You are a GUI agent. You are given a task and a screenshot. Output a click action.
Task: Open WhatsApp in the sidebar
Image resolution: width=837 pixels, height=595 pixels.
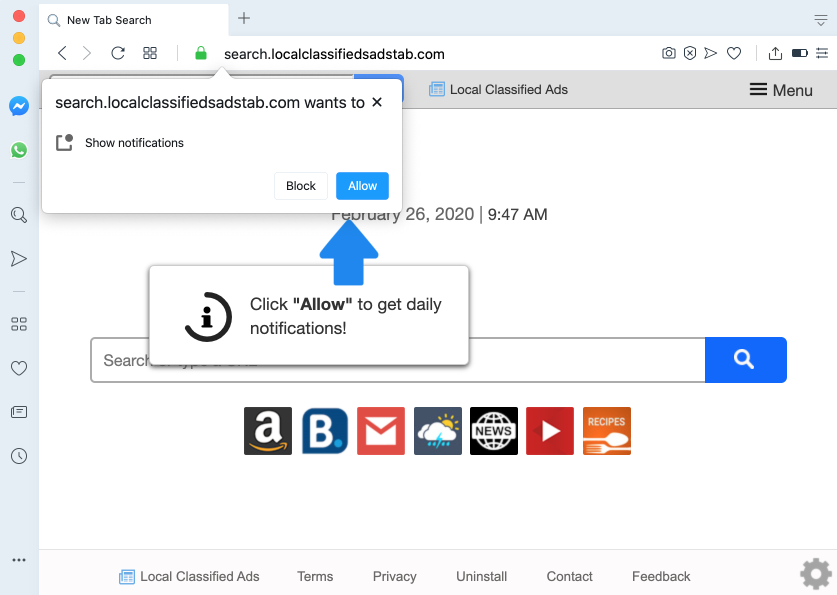(18, 150)
